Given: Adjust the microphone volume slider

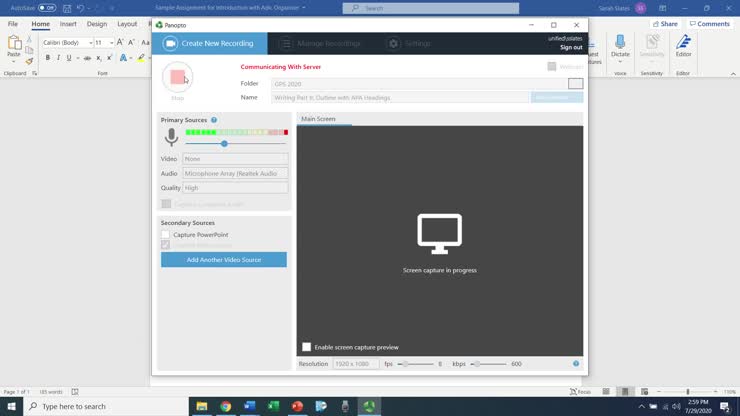Looking at the screenshot, I should [x=224, y=144].
